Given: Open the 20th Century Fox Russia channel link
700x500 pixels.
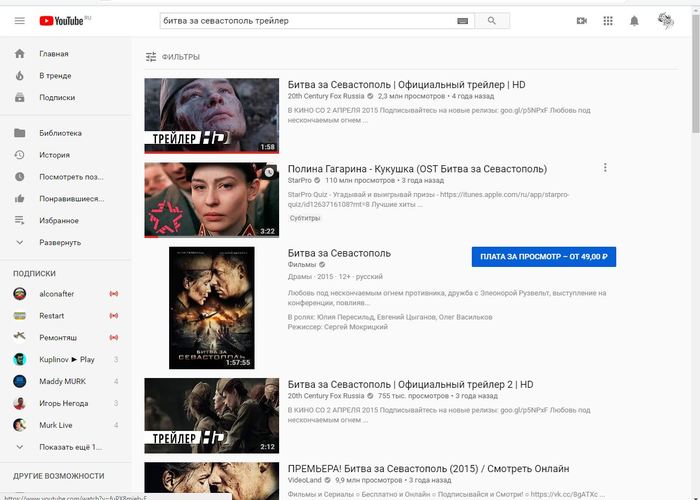Looking at the screenshot, I should pos(325,96).
